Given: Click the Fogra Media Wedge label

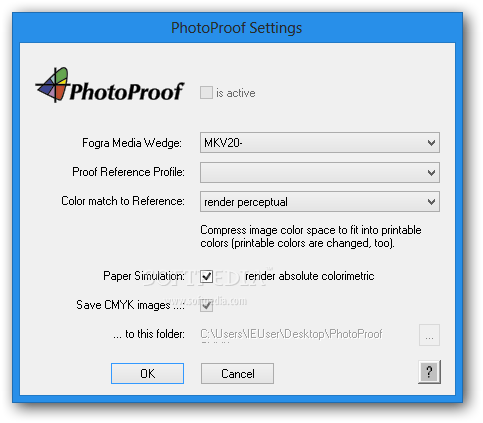Looking at the screenshot, I should click(132, 143).
